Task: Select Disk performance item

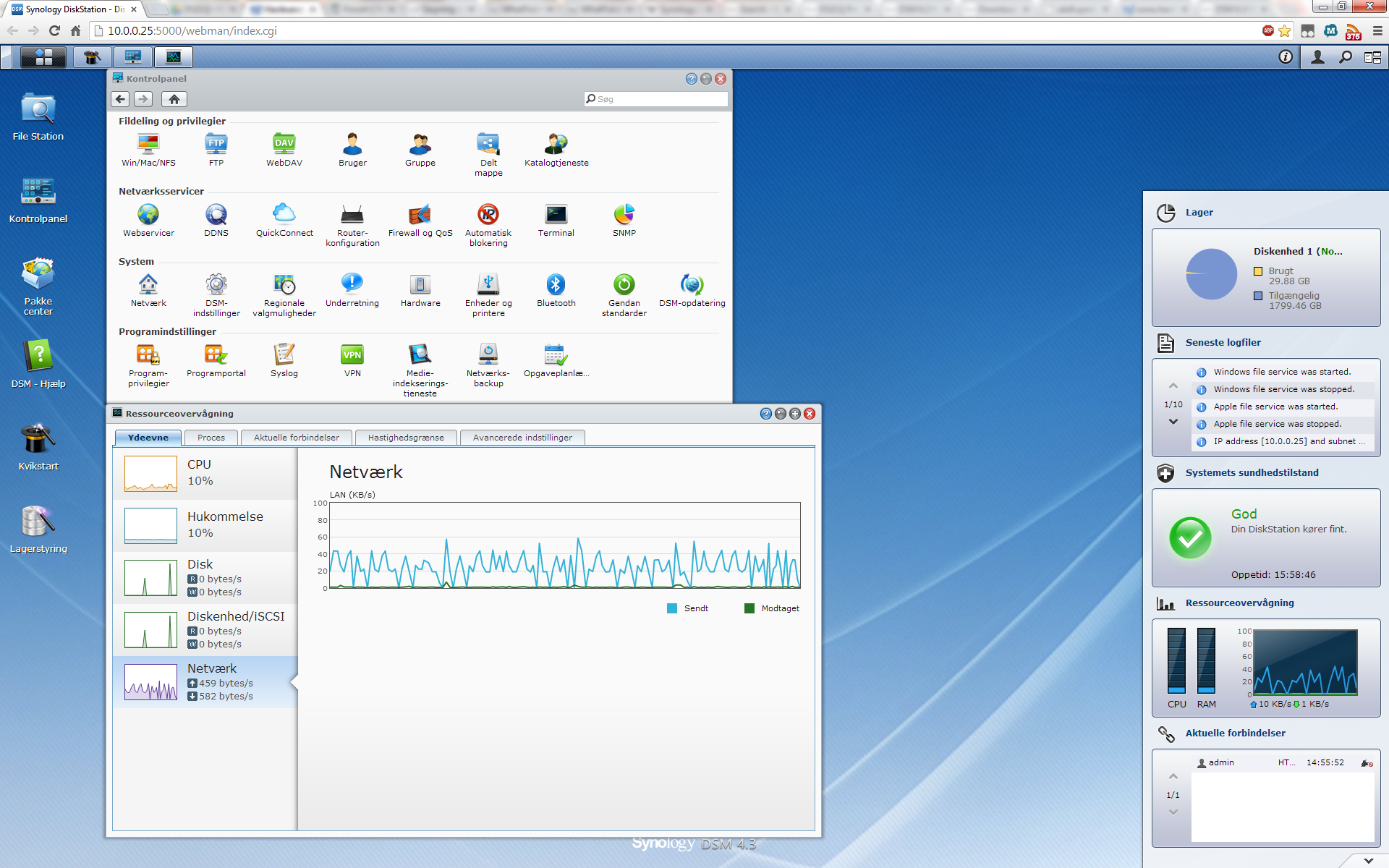Action: click(x=205, y=577)
